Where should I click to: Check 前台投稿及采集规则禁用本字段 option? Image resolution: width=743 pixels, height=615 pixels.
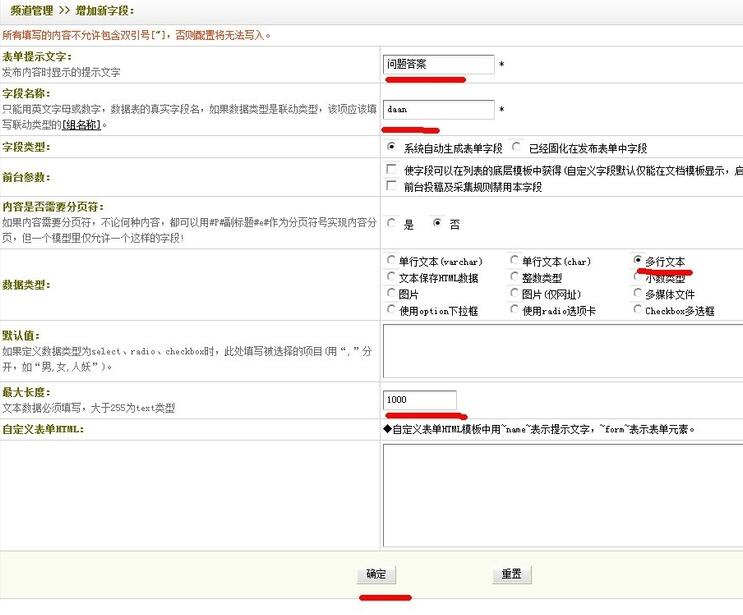click(x=391, y=186)
